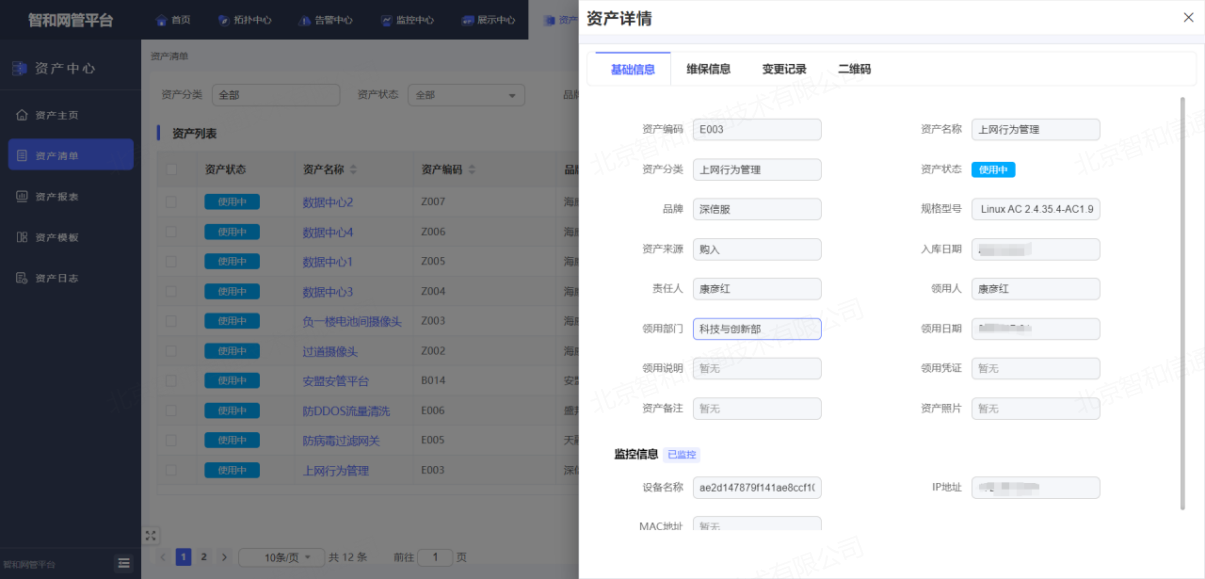Click the 资产清单 list icon in sidebar
Image resolution: width=1205 pixels, height=579 pixels.
point(22,155)
